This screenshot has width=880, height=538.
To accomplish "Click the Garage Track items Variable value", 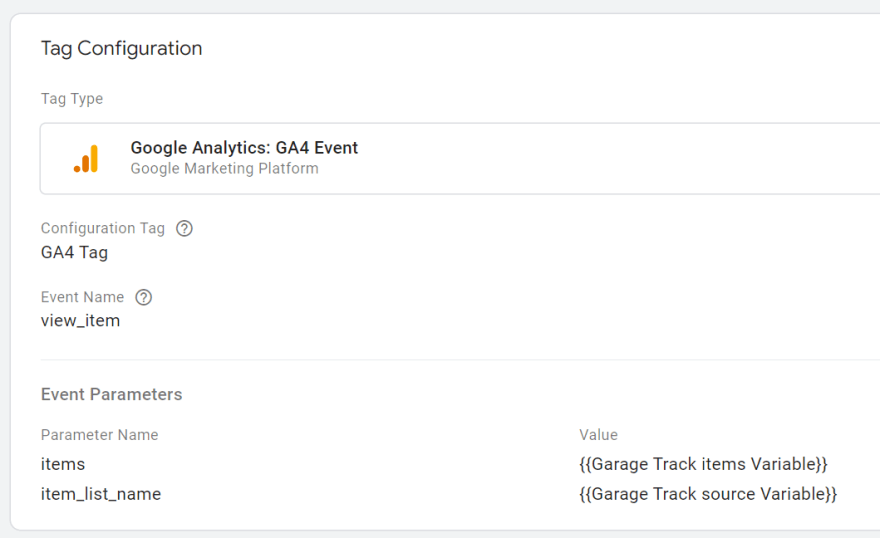I will (x=703, y=464).
